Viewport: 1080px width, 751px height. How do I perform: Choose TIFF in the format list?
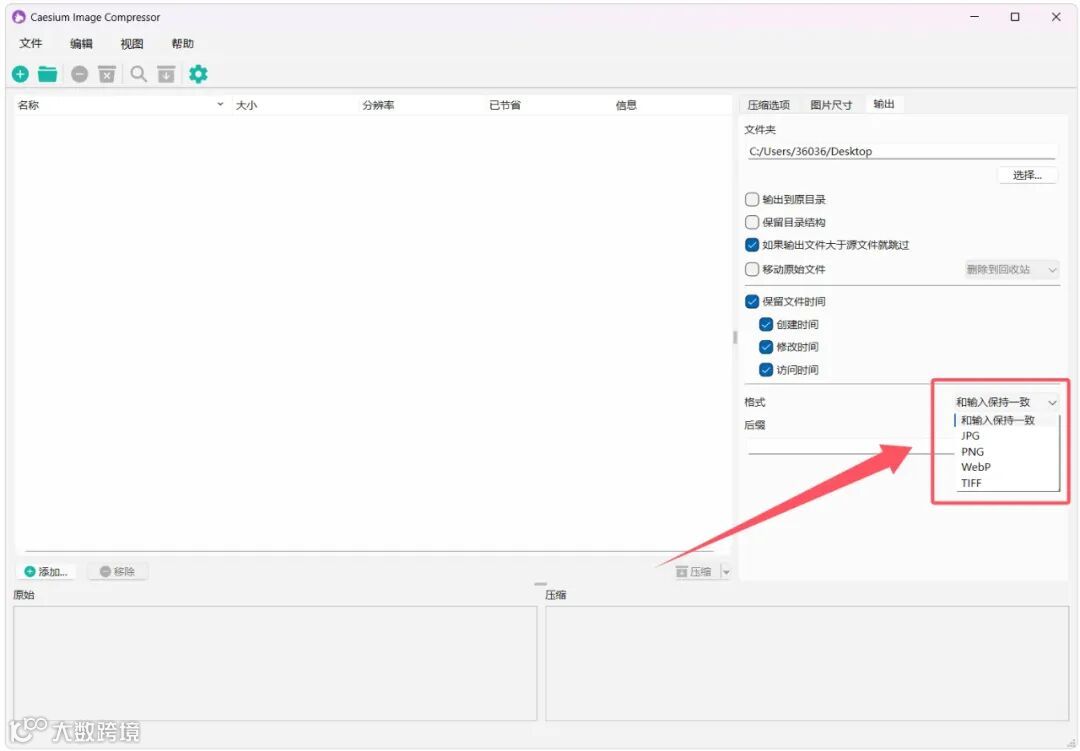pos(1006,483)
